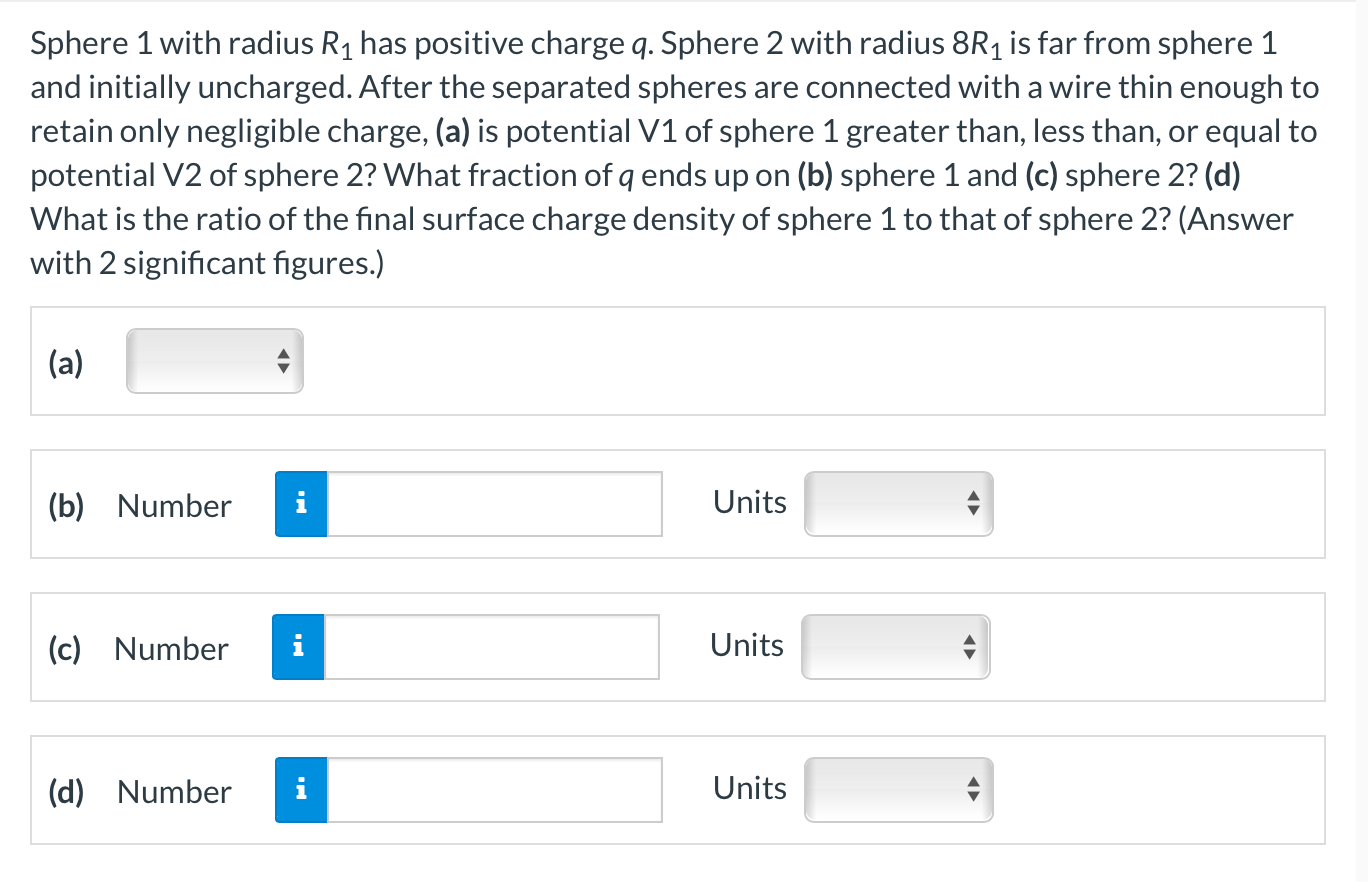Click the 'Number' label in row (c)

171,649
